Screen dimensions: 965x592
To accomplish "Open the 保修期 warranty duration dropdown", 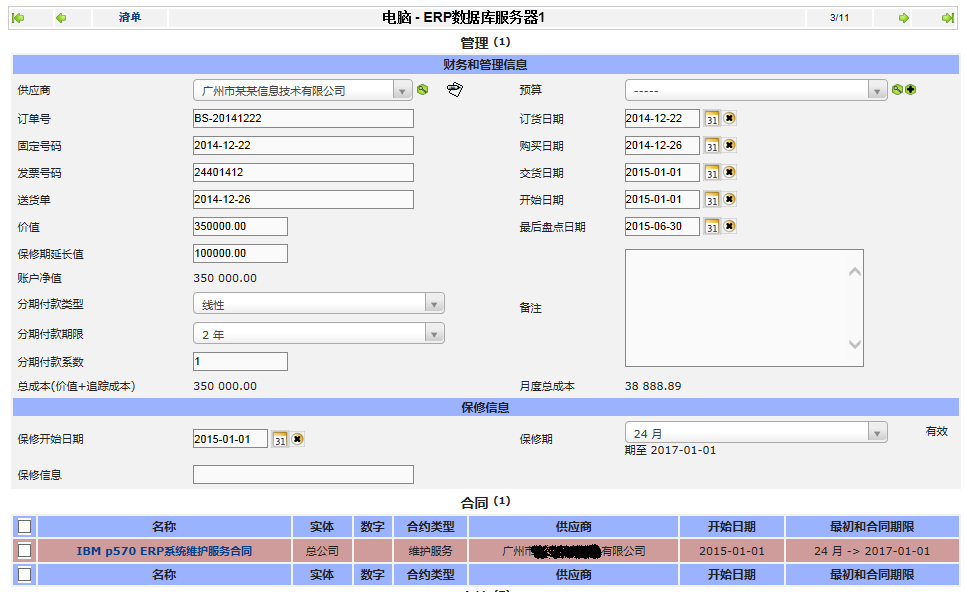I will (877, 433).
